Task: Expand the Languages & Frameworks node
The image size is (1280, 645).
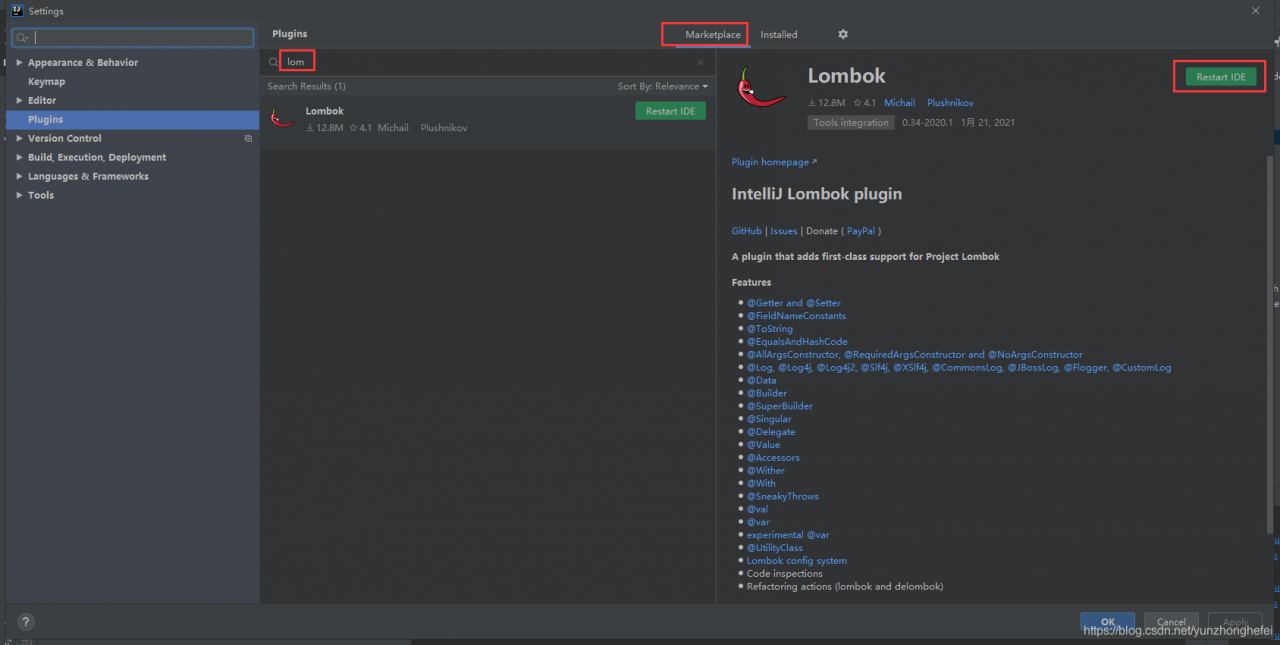Action: pos(19,177)
